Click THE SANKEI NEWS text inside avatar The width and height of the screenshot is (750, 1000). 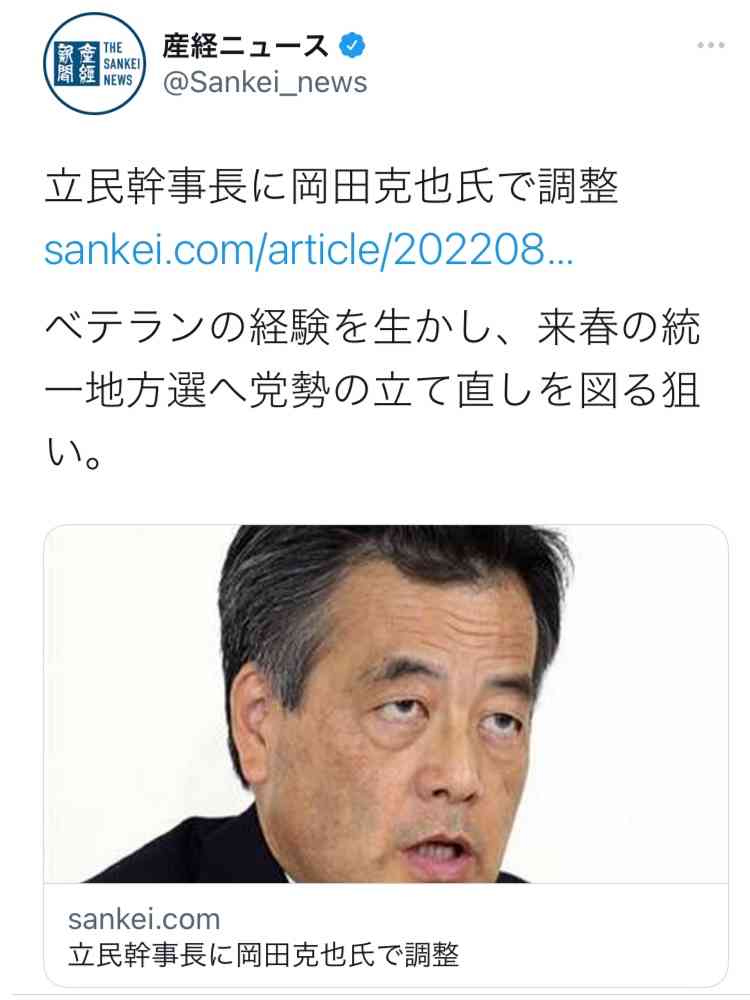pyautogui.click(x=121, y=64)
